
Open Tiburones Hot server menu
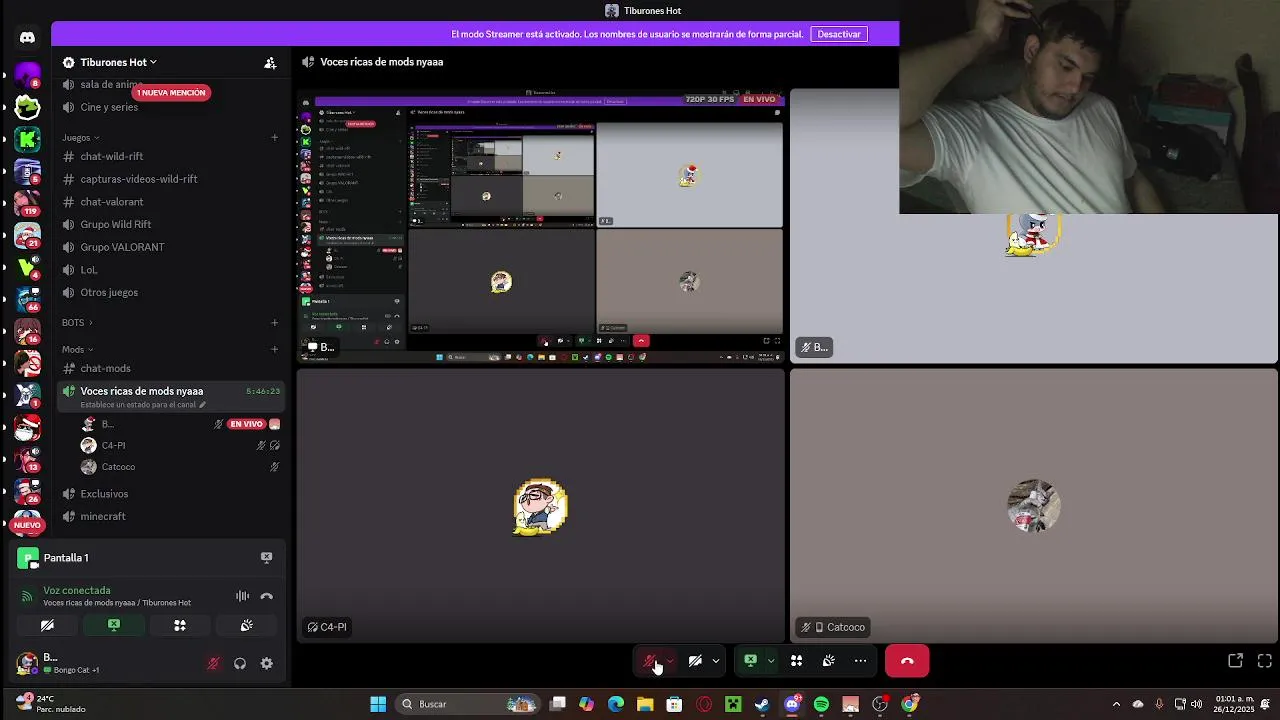click(118, 62)
